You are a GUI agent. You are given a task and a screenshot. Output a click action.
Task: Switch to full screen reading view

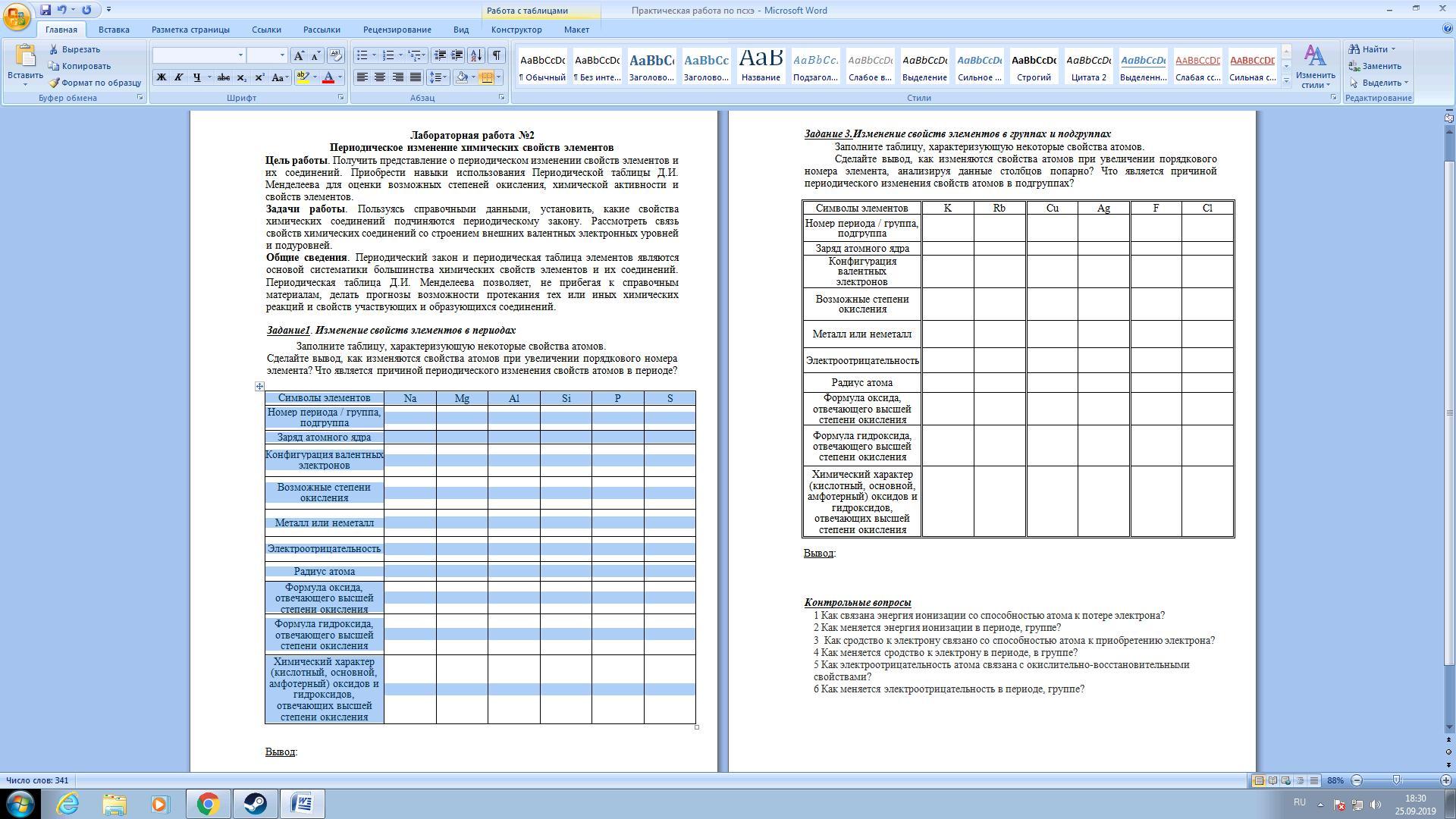click(1272, 780)
